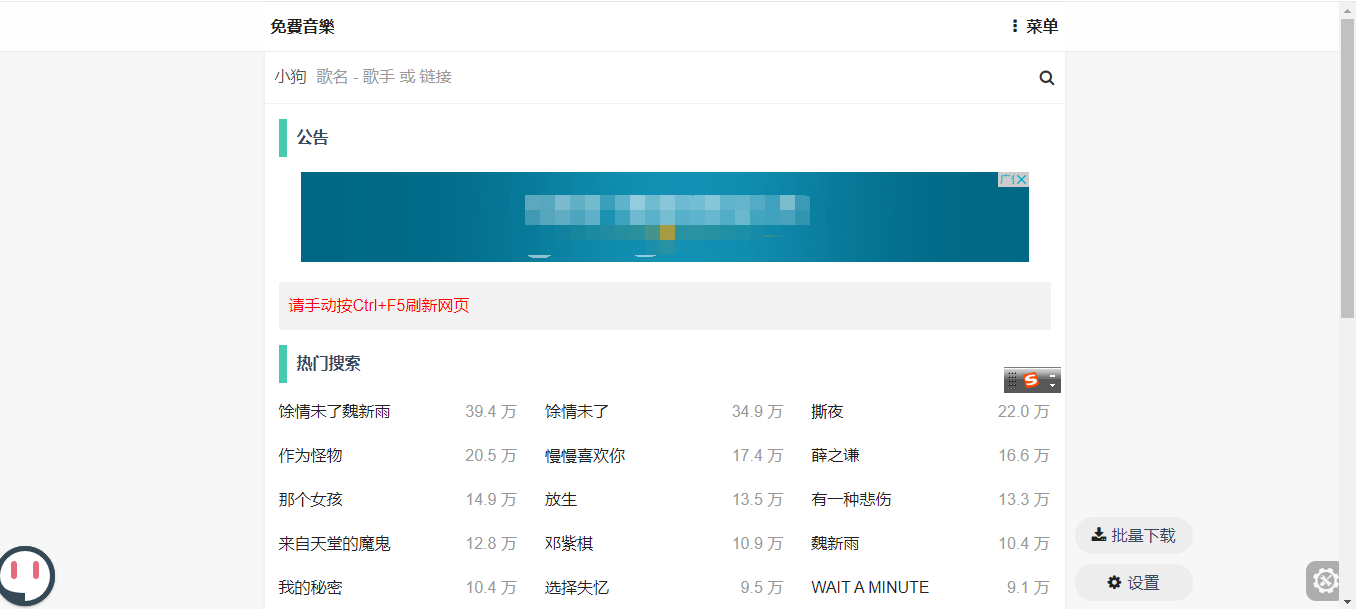The image size is (1356, 609).
Task: Click the 公告 section heading
Action: (312, 137)
